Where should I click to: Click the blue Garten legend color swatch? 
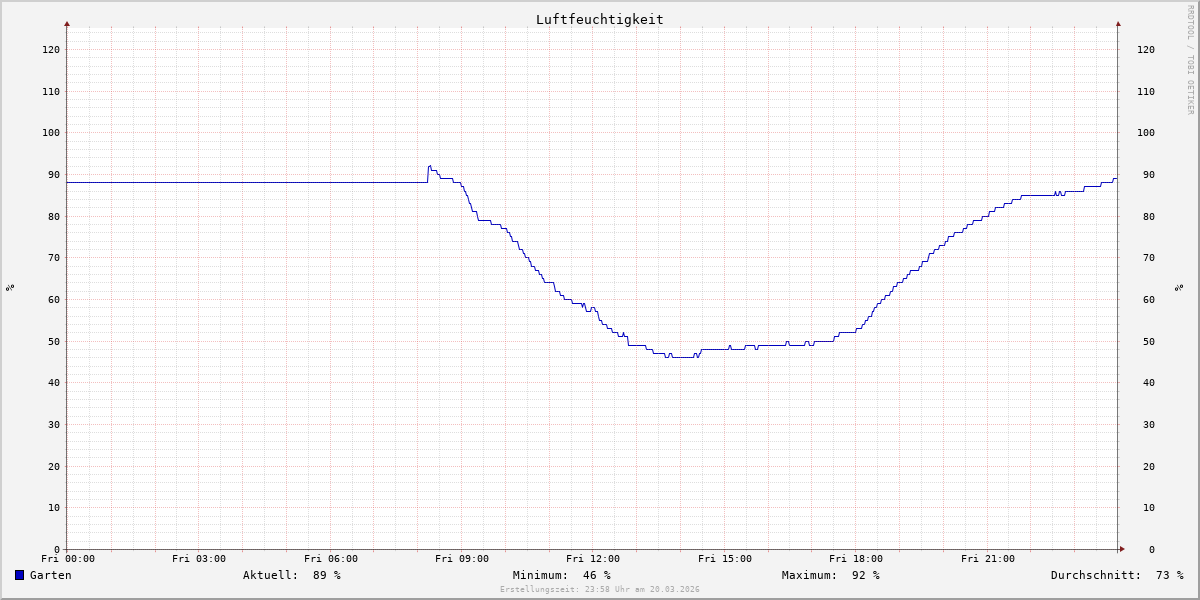(x=19, y=575)
